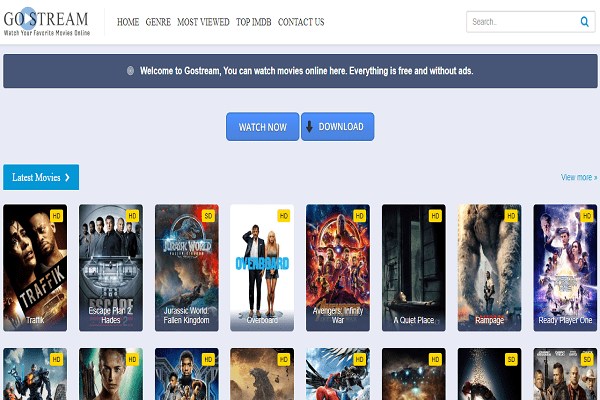This screenshot has height=400, width=600.
Task: Click the DOWNLOAD button
Action: (x=338, y=127)
